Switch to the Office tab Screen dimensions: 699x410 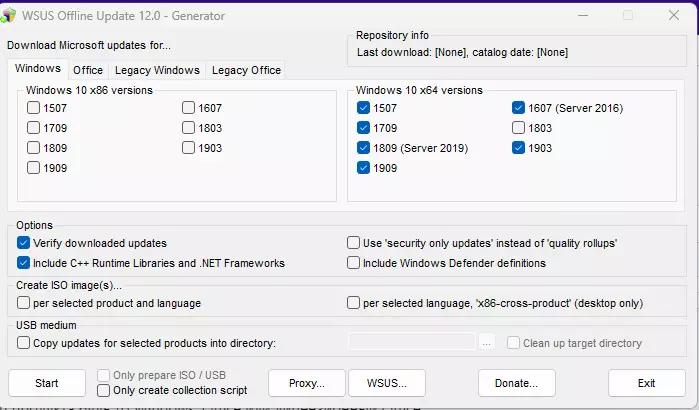click(x=88, y=70)
